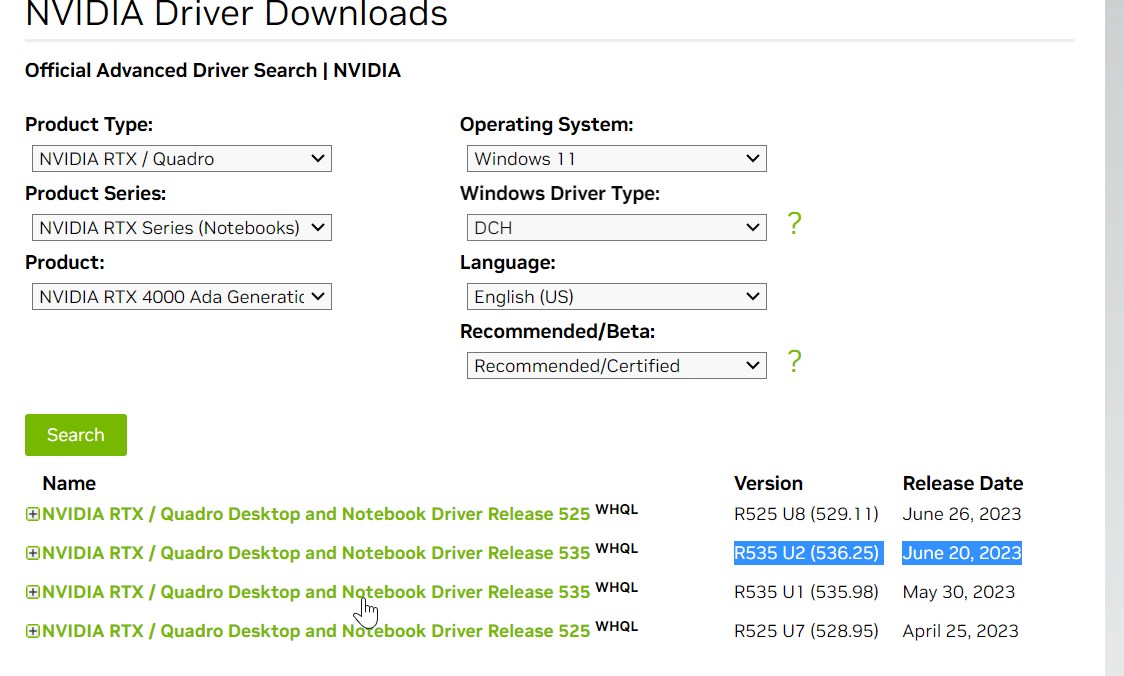Image resolution: width=1124 pixels, height=676 pixels.
Task: Click help question mark beside Windows Driver Type
Action: (794, 224)
